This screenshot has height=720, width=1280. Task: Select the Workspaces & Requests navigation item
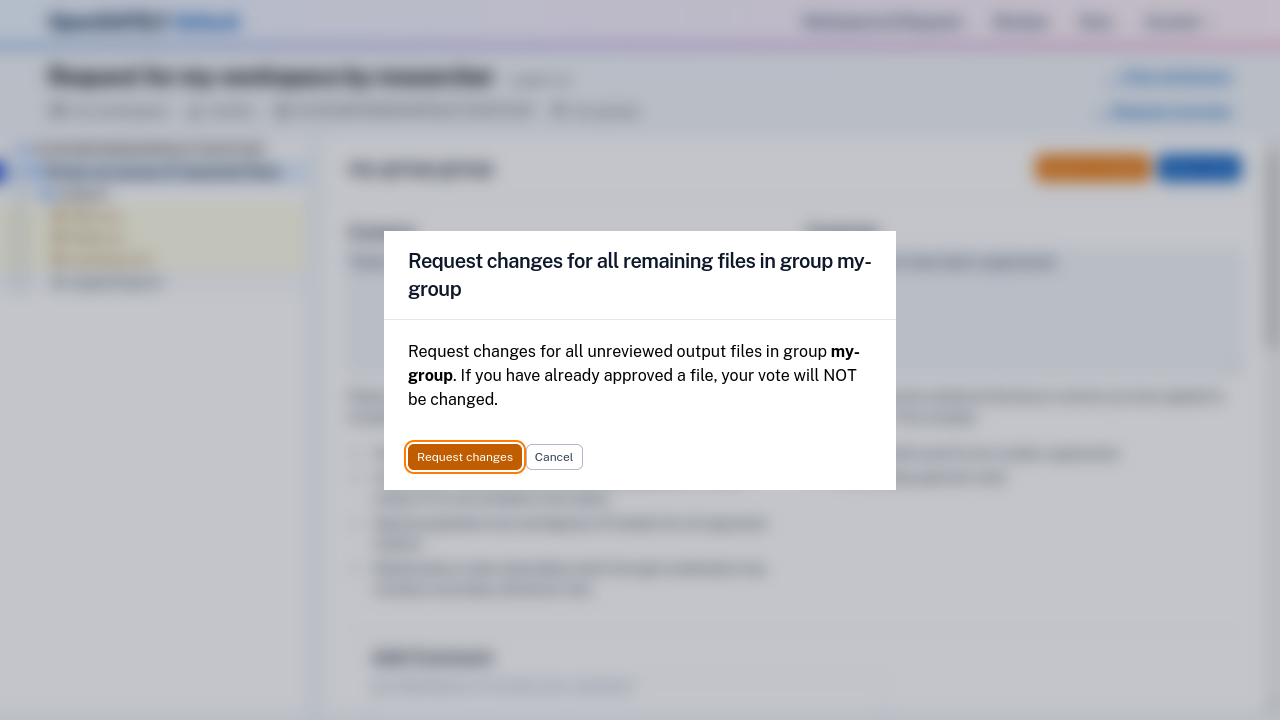(x=882, y=21)
